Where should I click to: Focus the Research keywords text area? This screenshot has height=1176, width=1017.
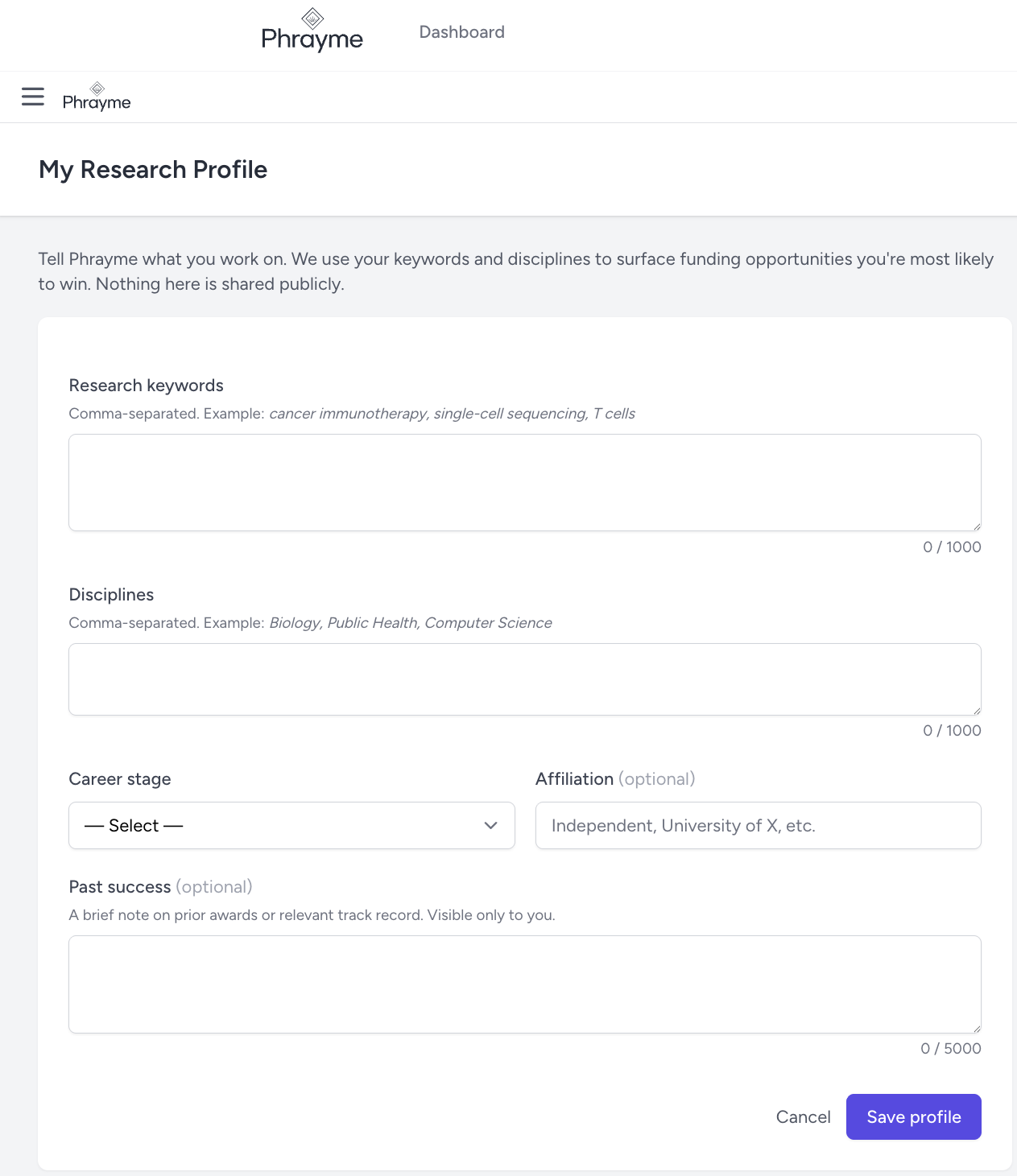(x=525, y=483)
